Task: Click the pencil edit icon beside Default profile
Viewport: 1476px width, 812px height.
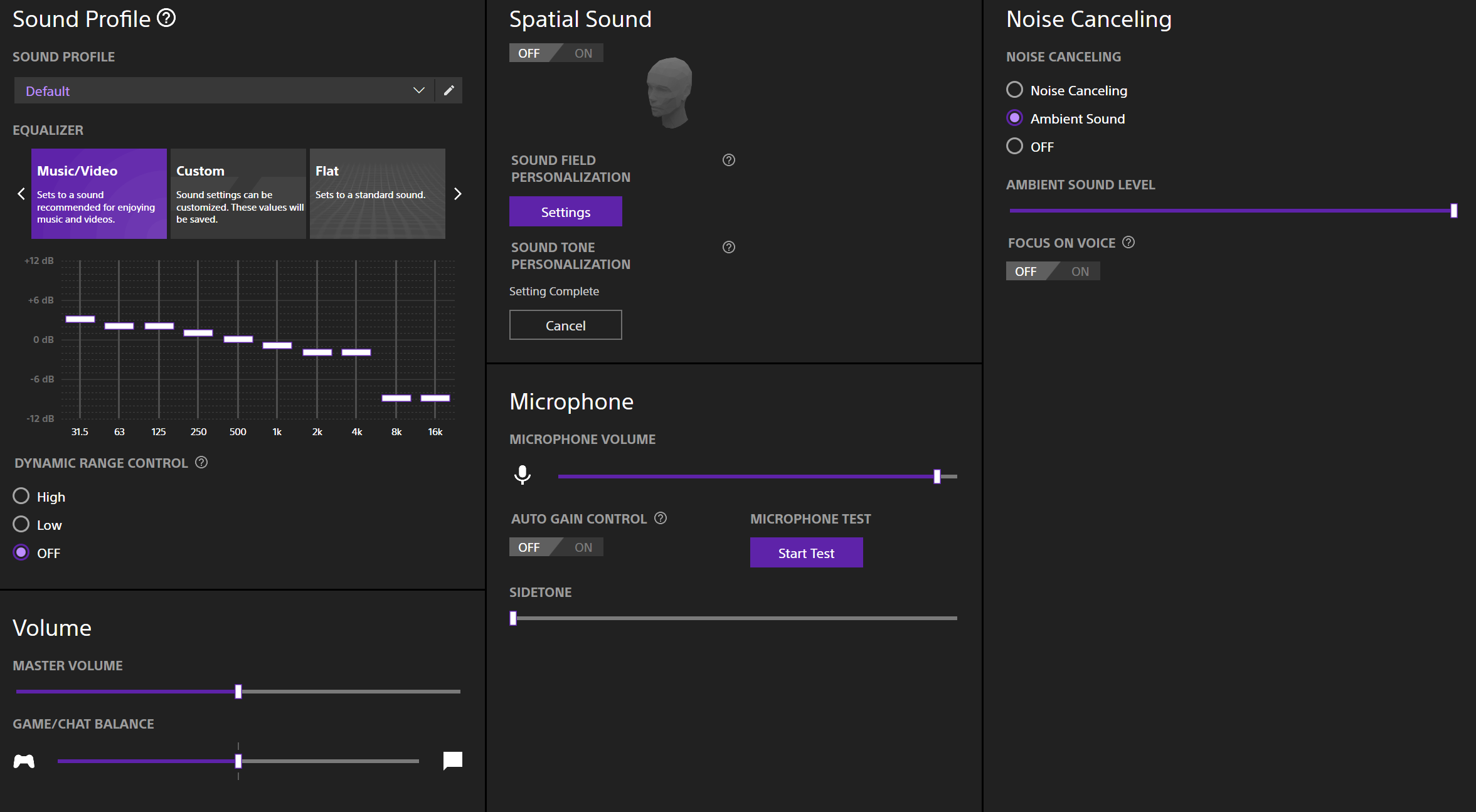Action: tap(449, 90)
